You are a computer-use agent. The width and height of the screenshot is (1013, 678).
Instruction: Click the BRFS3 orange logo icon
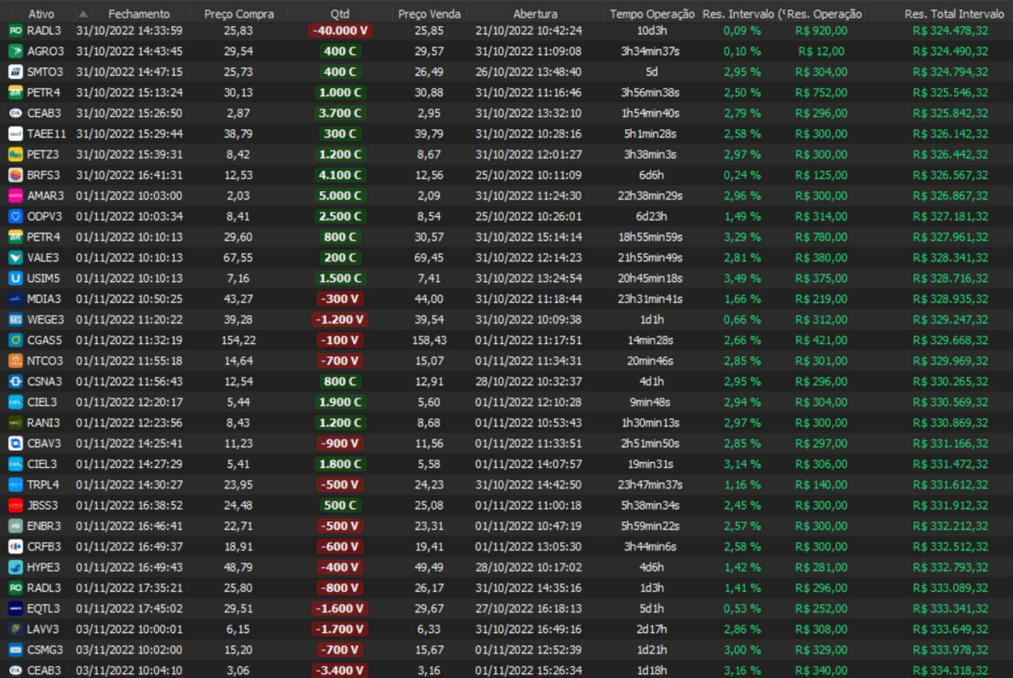tap(15, 175)
